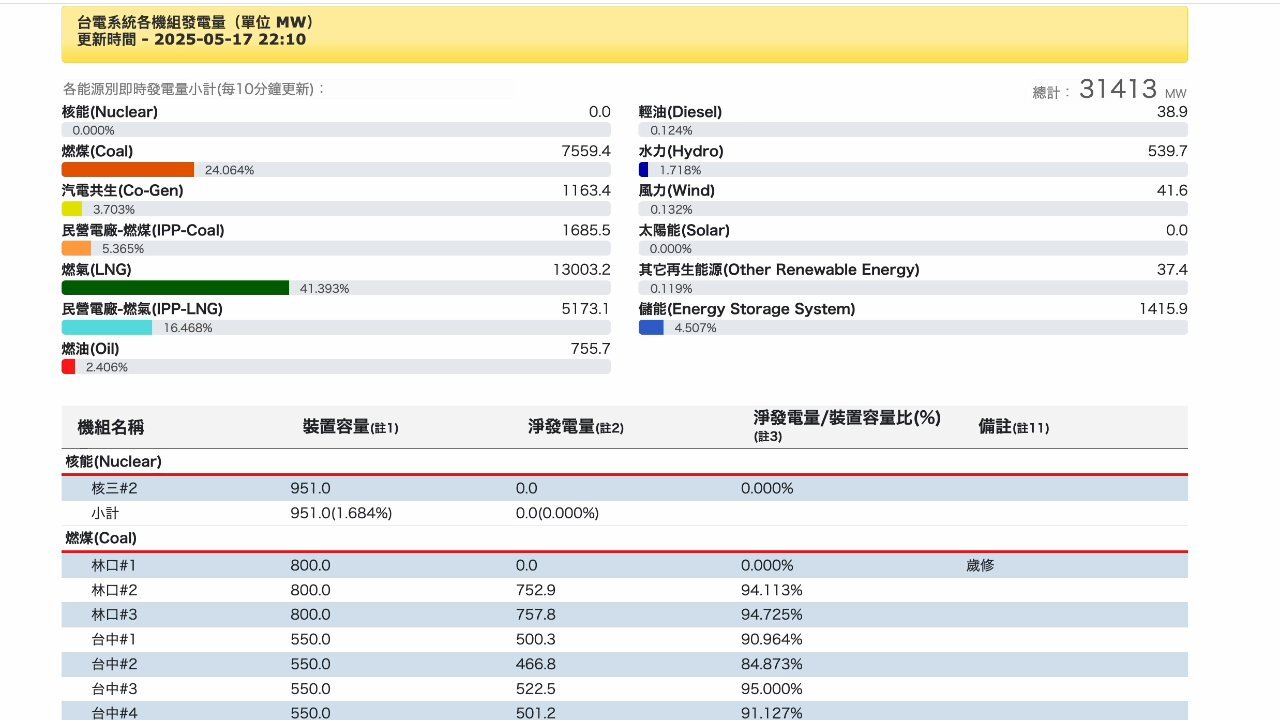Click the 汽電共生(Co-Gen) label

pyautogui.click(x=123, y=190)
